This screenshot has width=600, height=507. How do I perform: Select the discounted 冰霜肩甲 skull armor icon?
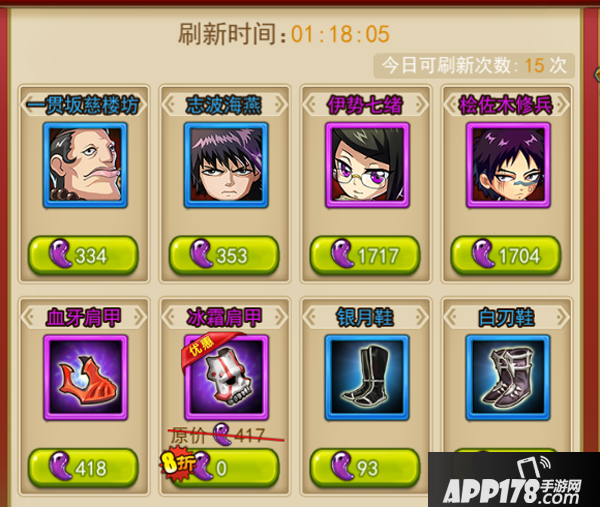pos(226,378)
